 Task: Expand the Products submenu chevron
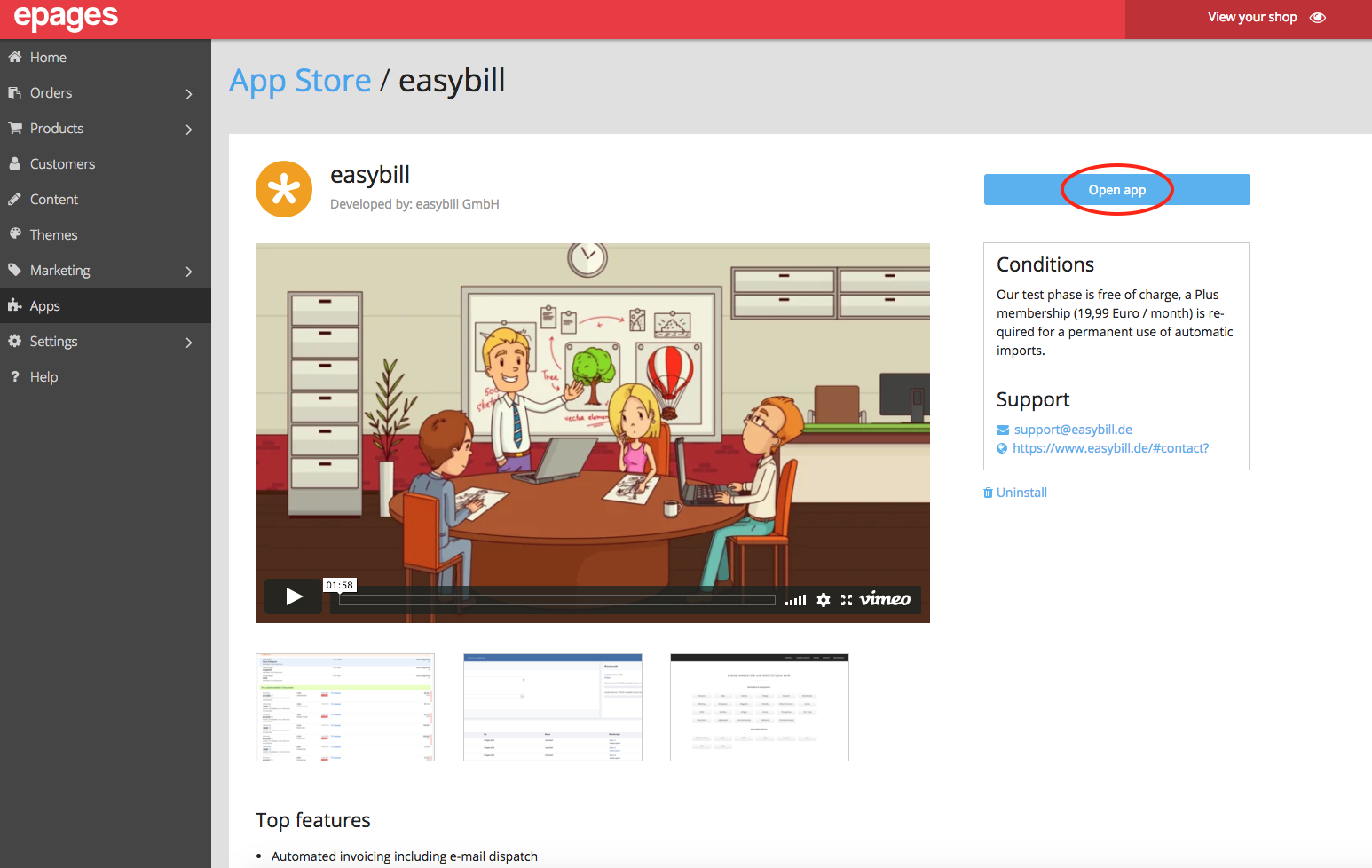[x=189, y=129]
